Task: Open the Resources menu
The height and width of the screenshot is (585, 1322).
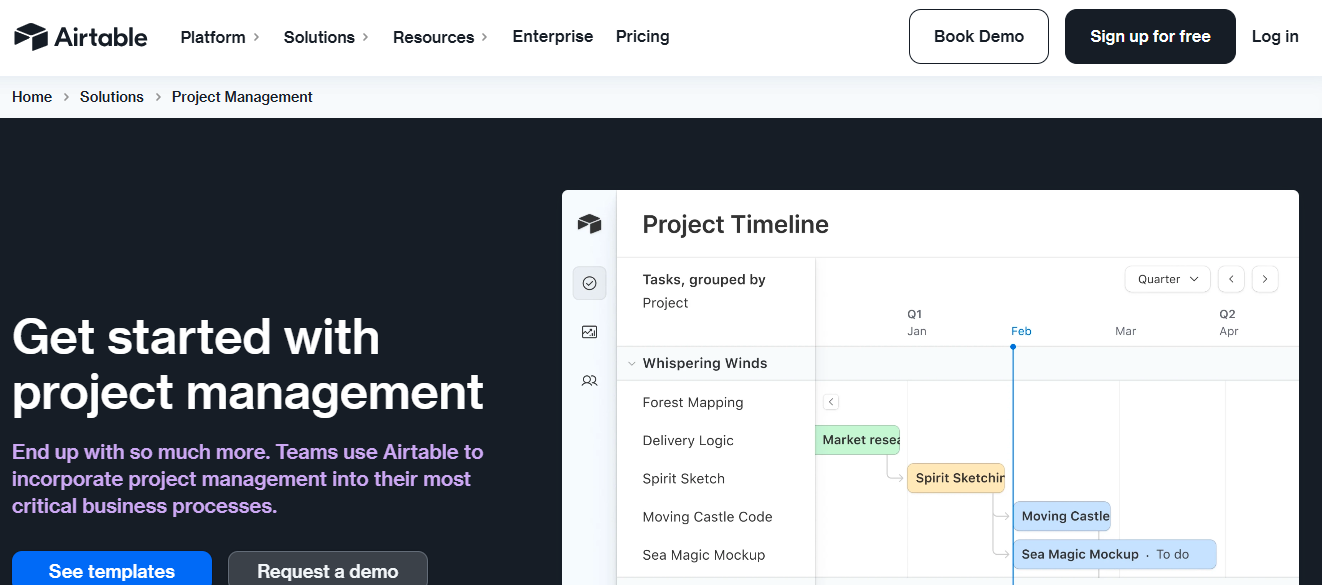Action: [x=440, y=37]
